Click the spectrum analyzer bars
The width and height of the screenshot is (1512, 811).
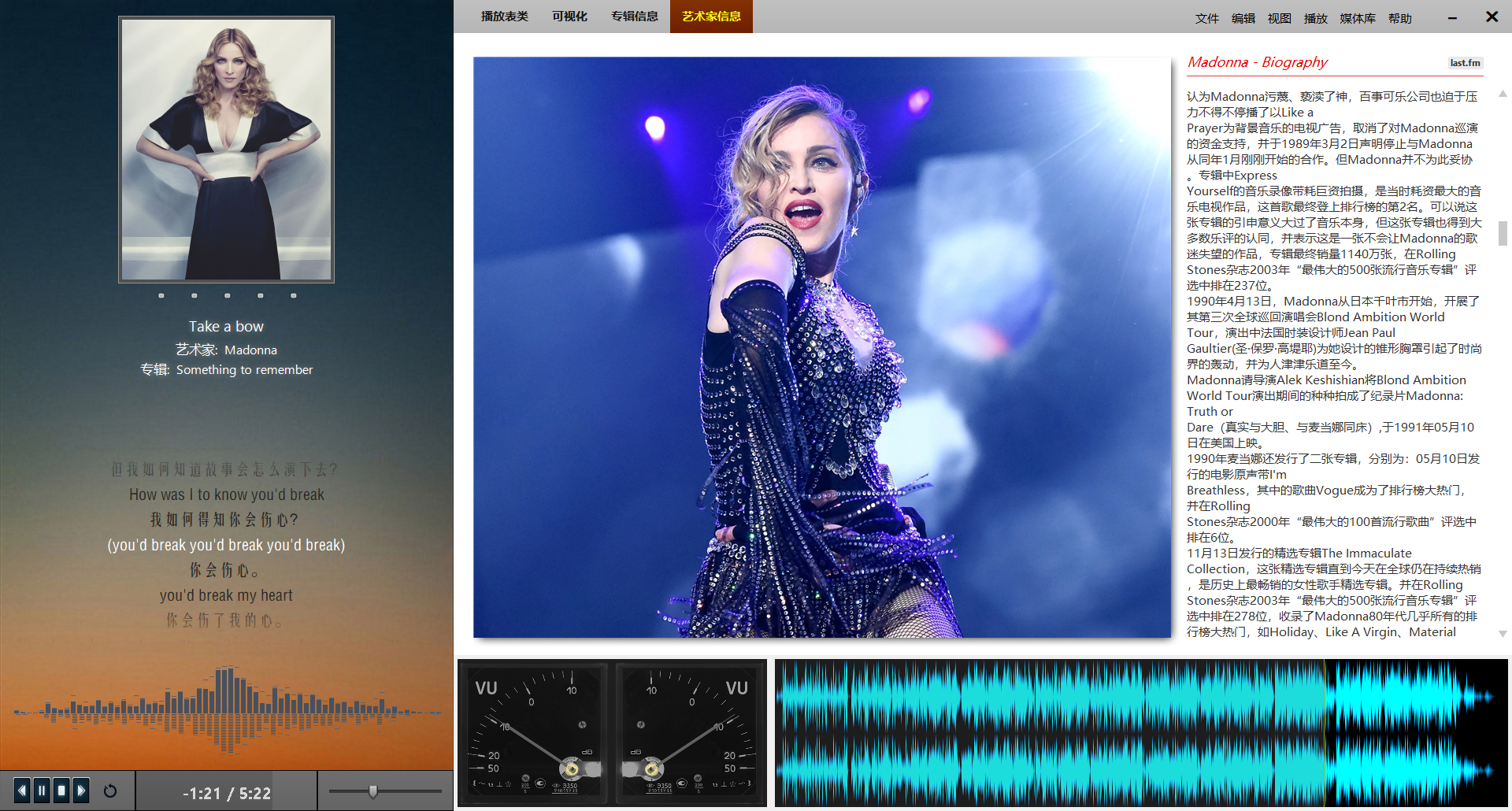tap(227, 709)
